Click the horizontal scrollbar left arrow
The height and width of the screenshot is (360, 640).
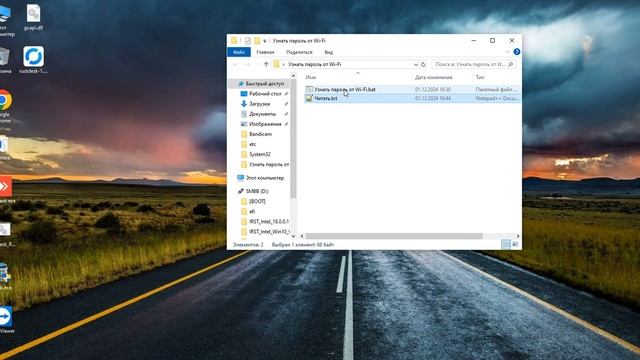coord(302,236)
